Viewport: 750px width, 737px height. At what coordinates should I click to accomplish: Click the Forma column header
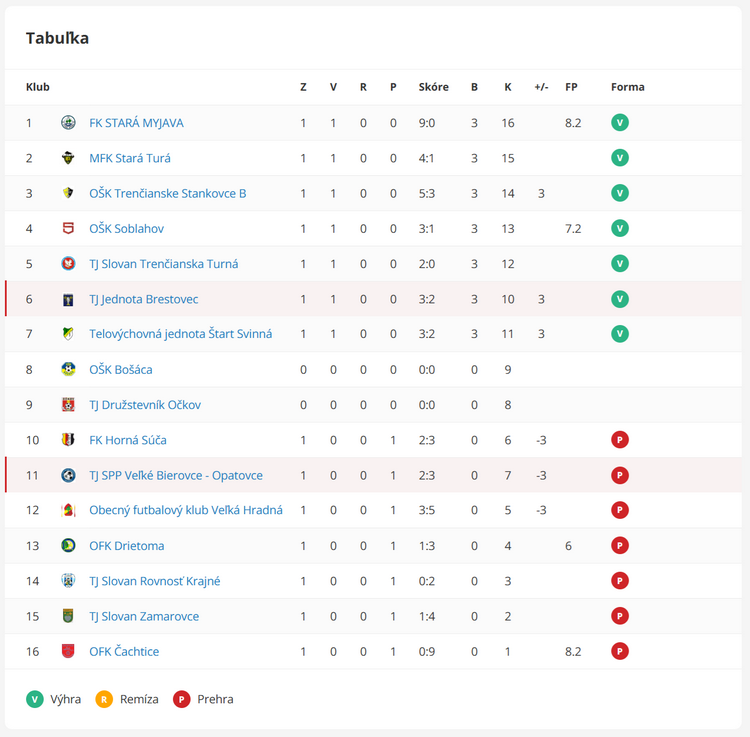click(x=627, y=87)
